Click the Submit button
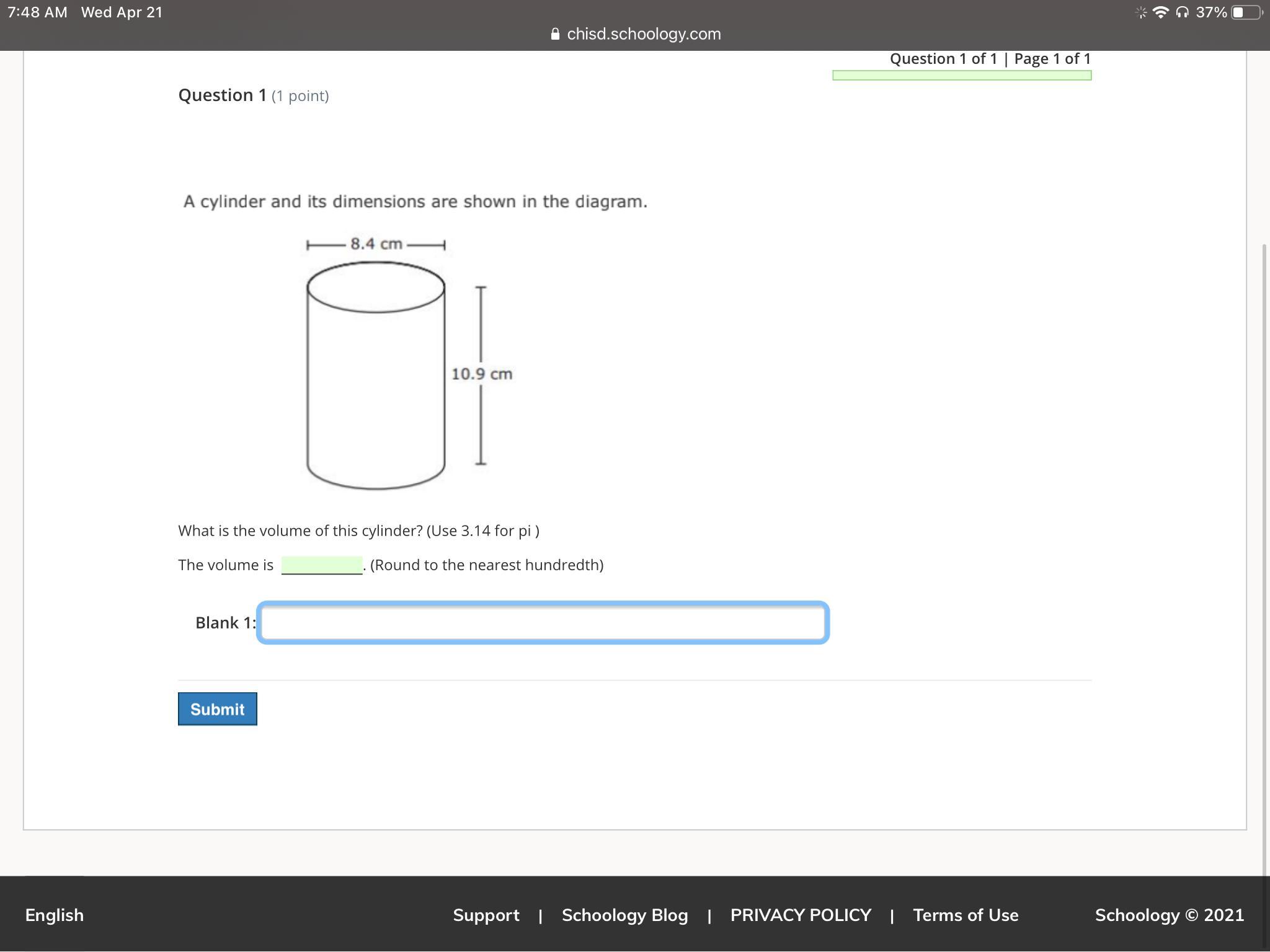 (217, 708)
